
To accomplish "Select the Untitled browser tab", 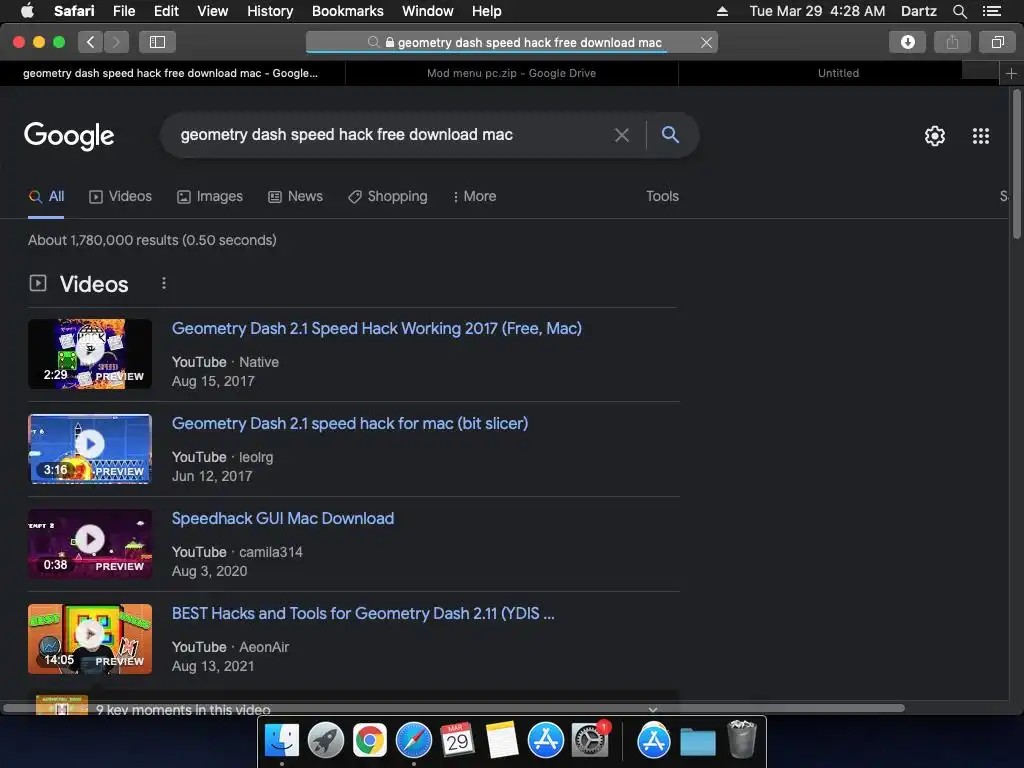I will 839,73.
